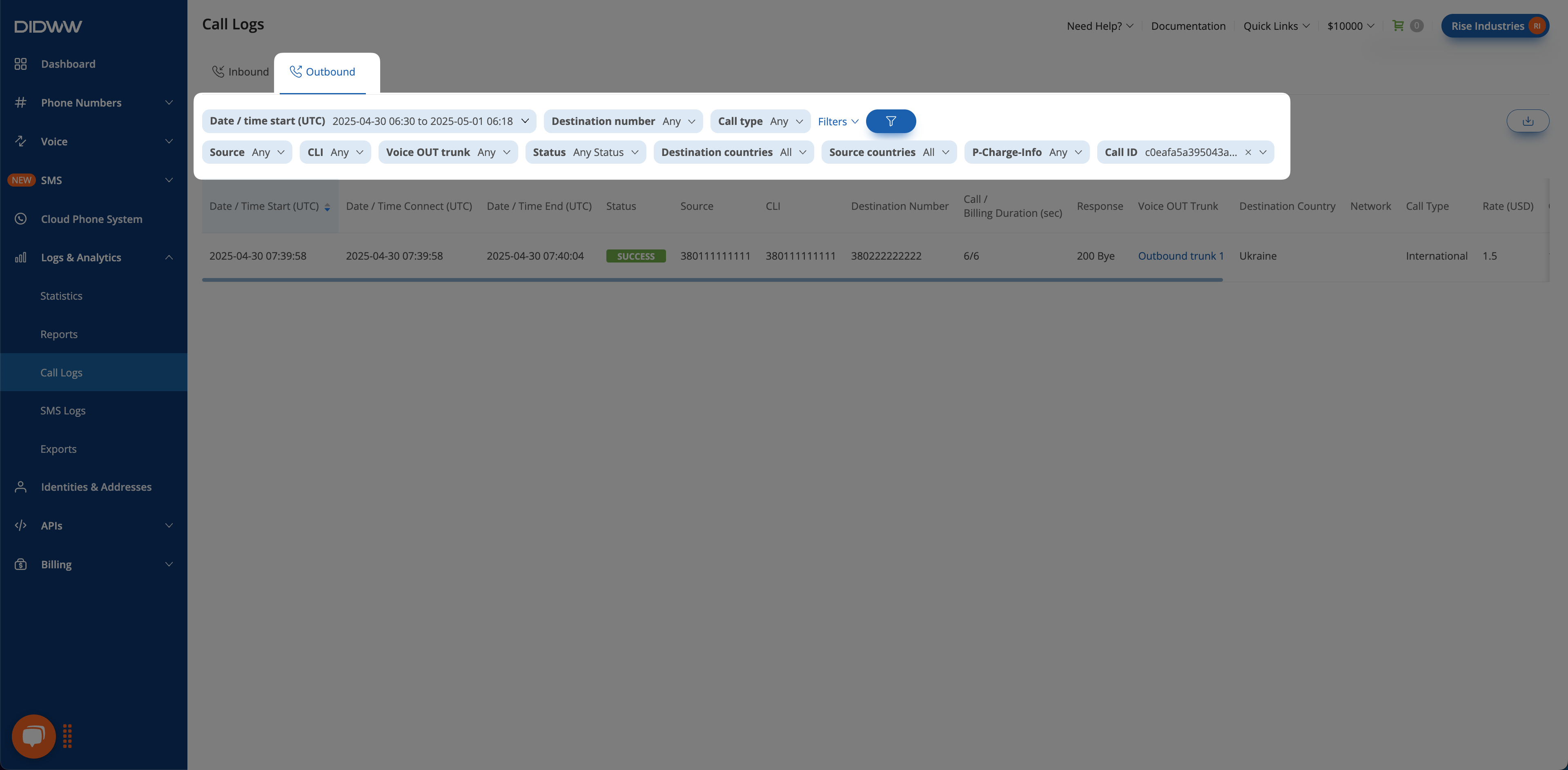Click the SUCCESS status badge
The height and width of the screenshot is (770, 1568).
635,256
